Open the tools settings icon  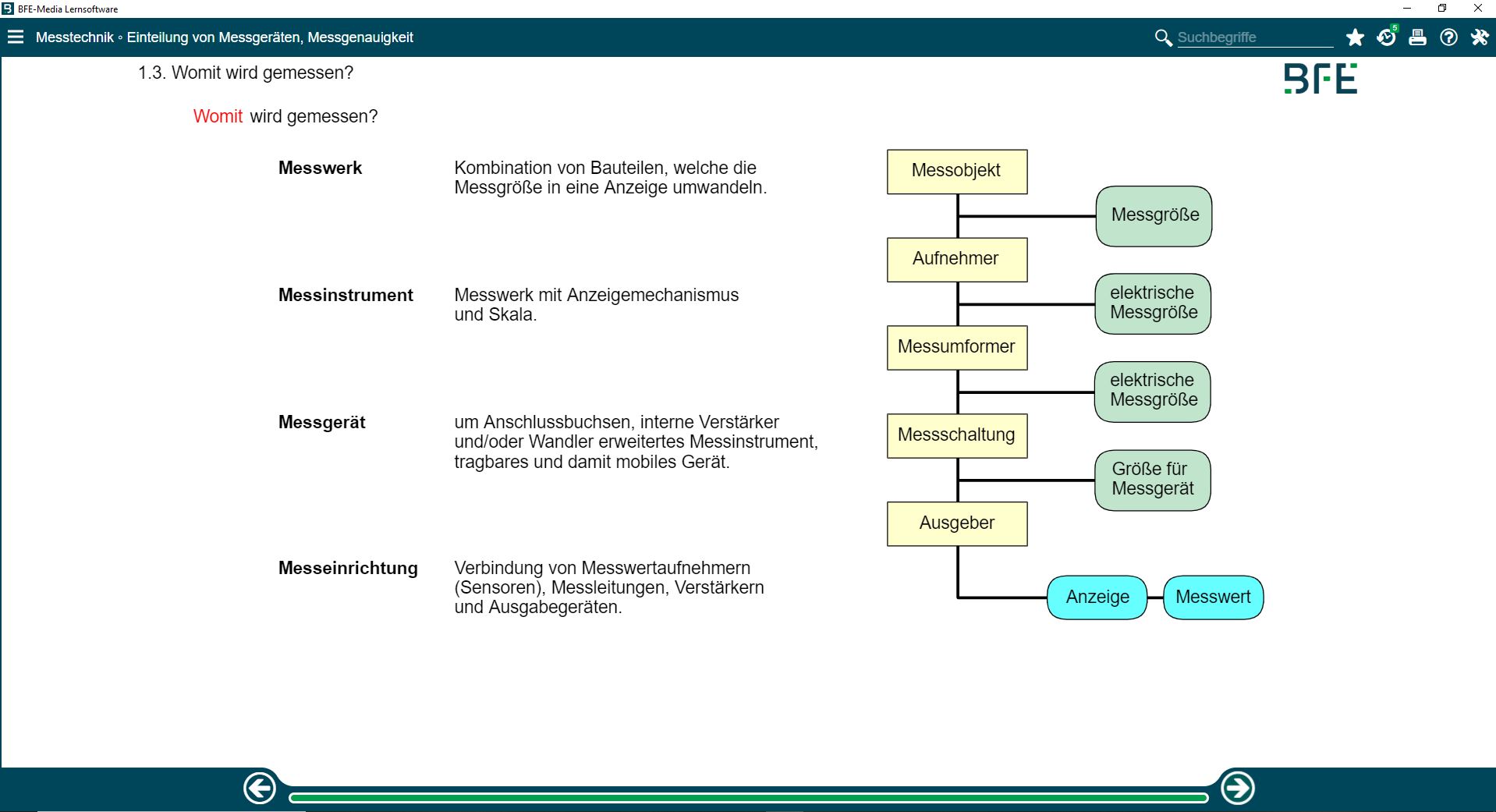coord(1480,37)
